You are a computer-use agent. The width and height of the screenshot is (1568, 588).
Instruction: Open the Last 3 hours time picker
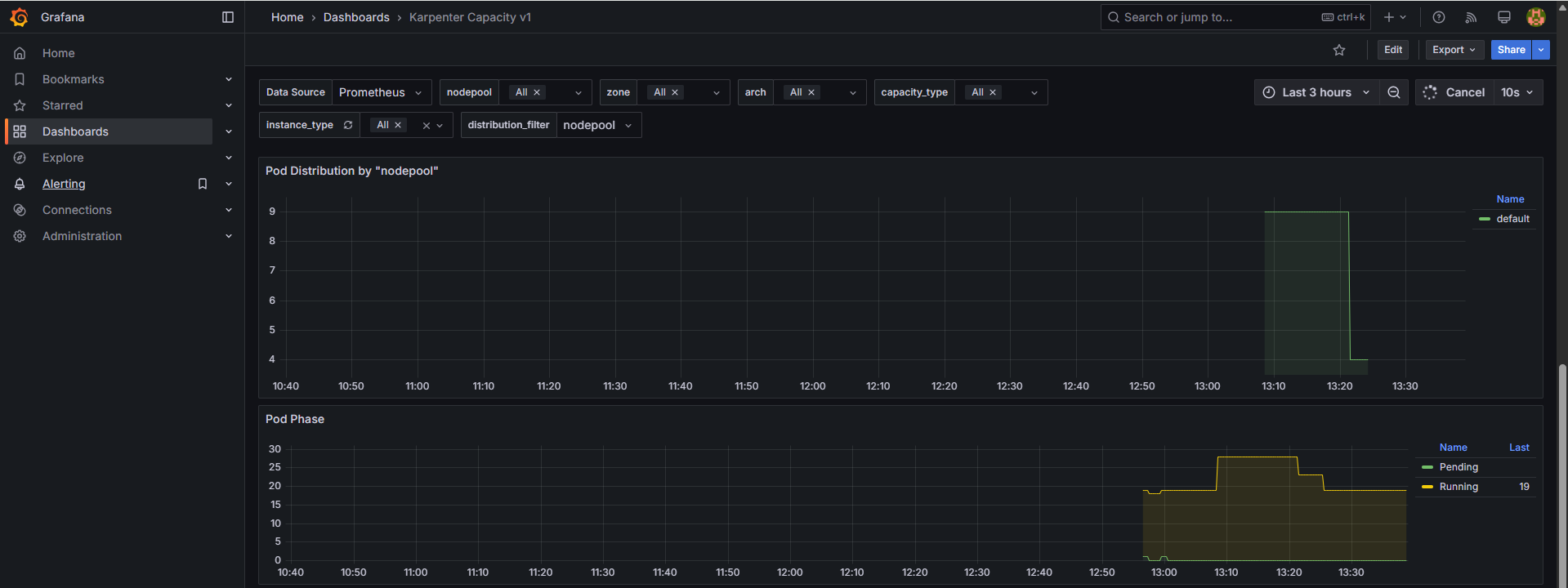[1316, 92]
